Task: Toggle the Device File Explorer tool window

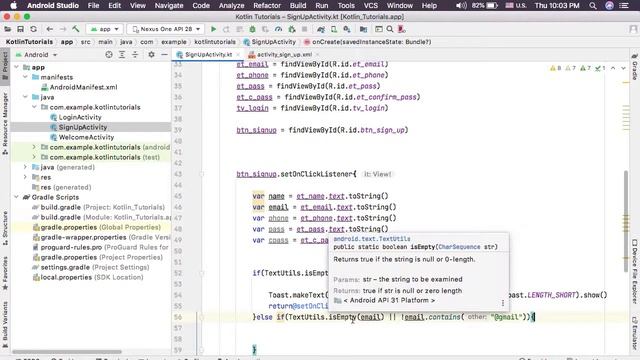Action: (x=635, y=271)
